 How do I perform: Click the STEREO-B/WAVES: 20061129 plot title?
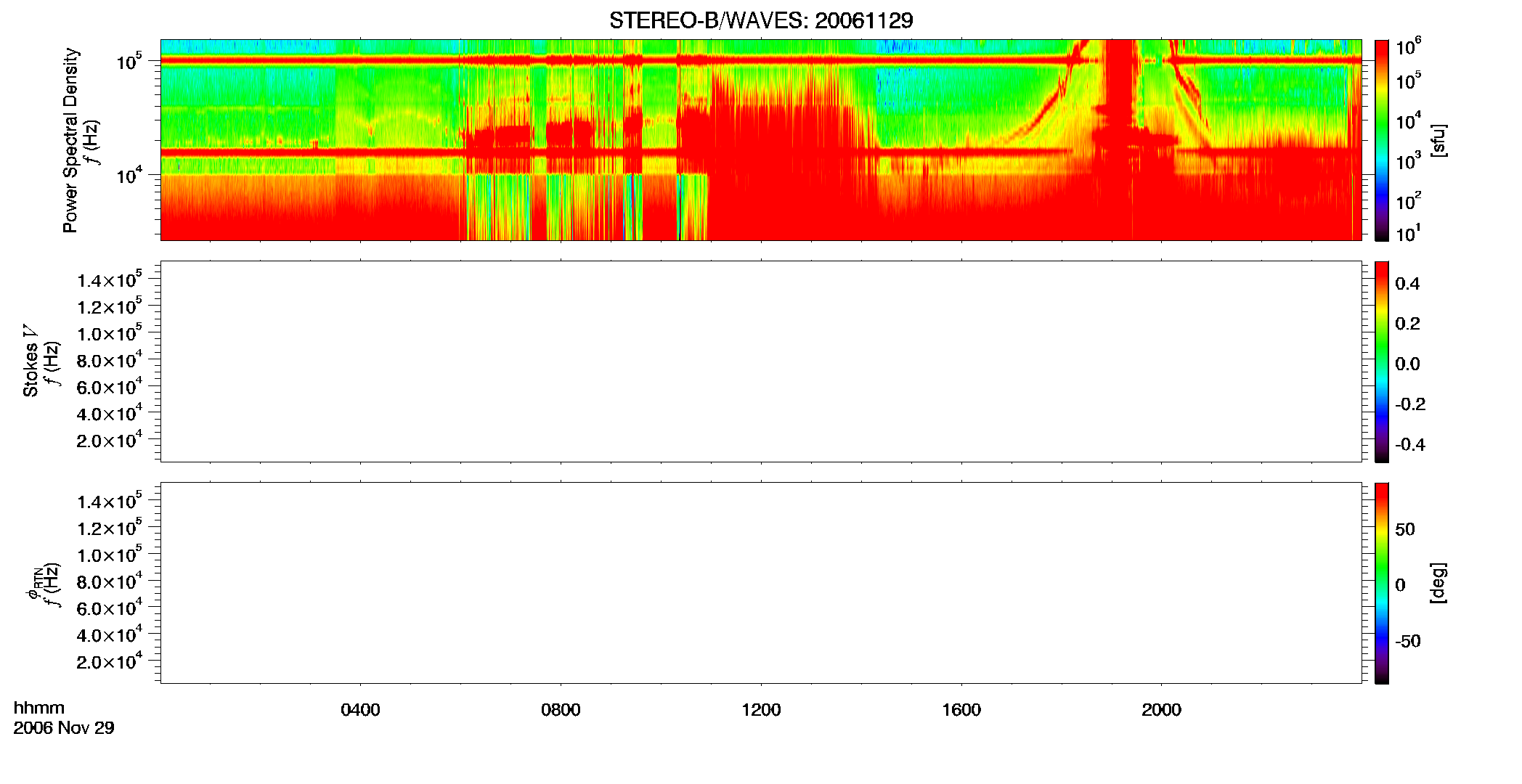761,20
